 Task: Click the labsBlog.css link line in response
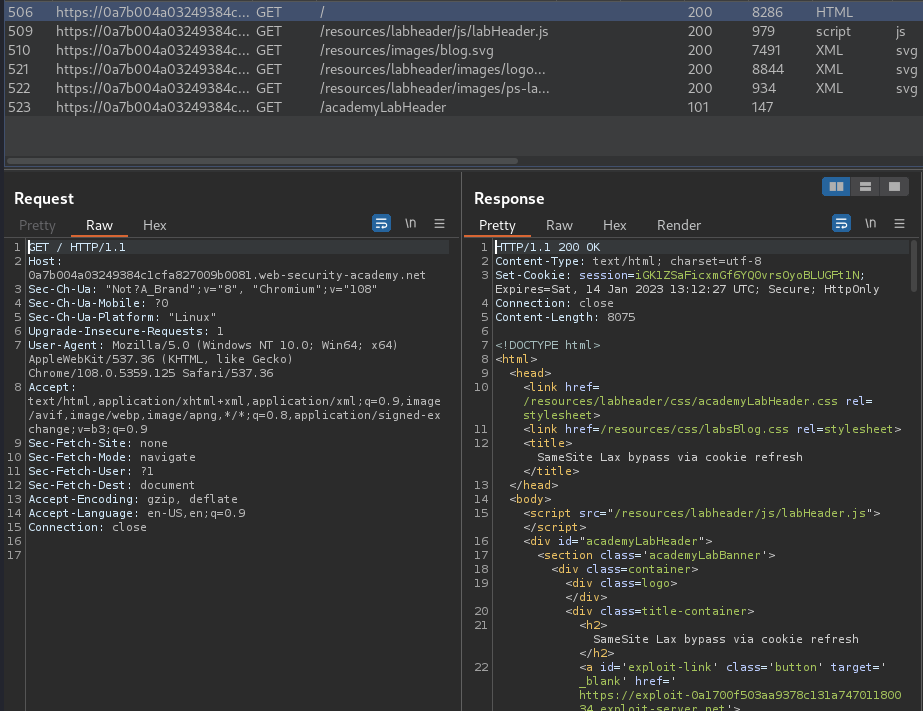(712, 429)
